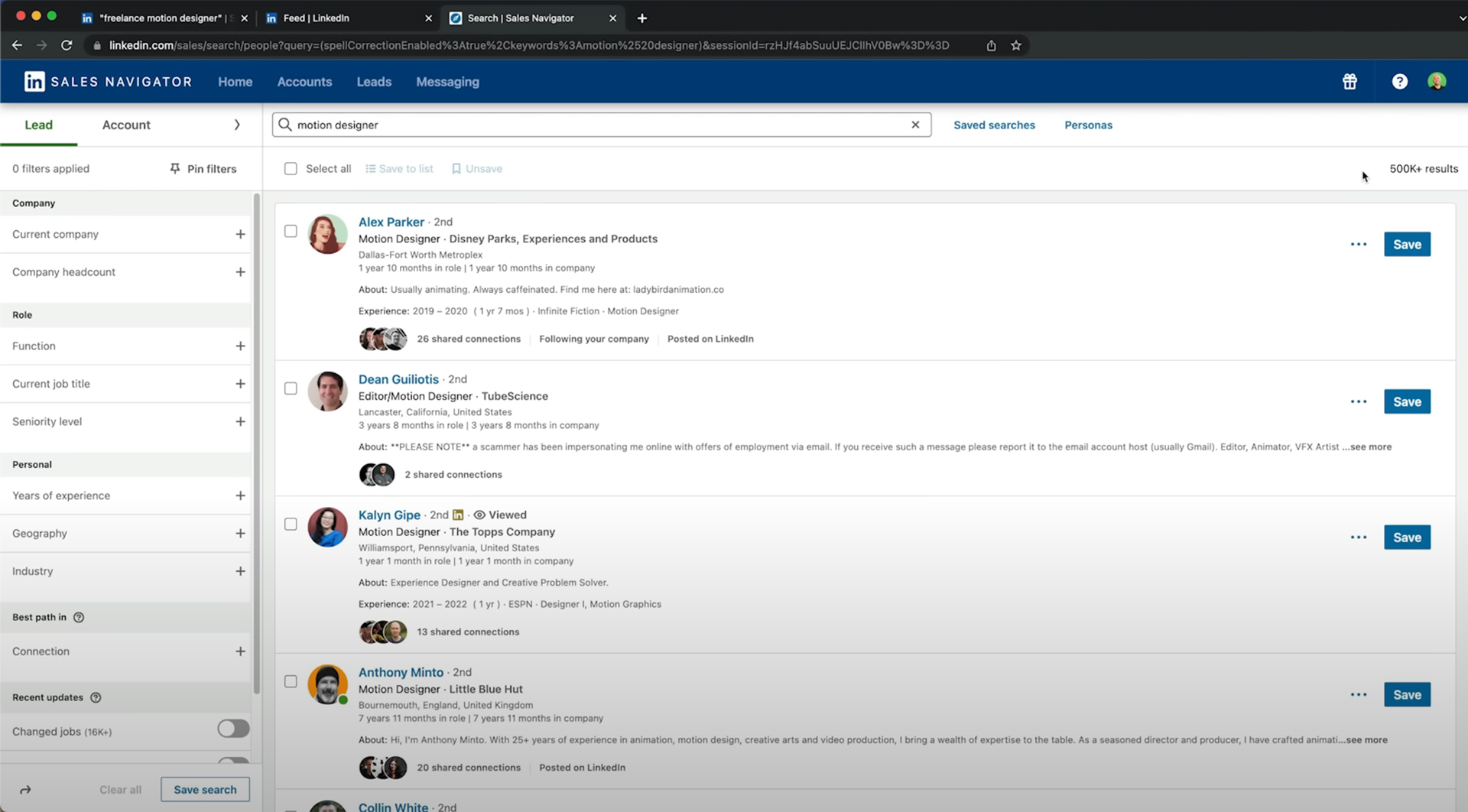1468x812 pixels.
Task: Save Anthony Minto as a lead
Action: (x=1407, y=695)
